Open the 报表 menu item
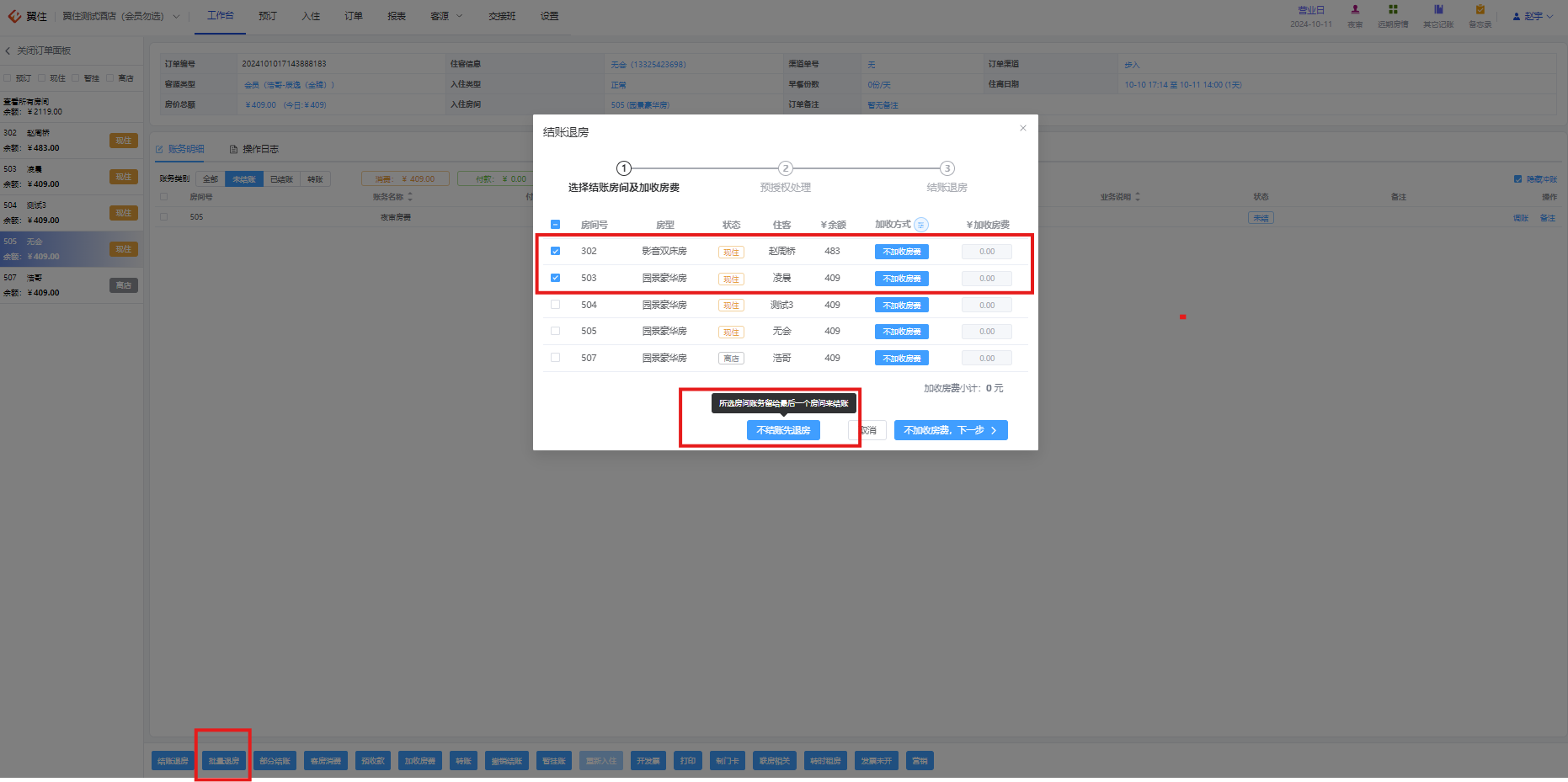 point(397,16)
